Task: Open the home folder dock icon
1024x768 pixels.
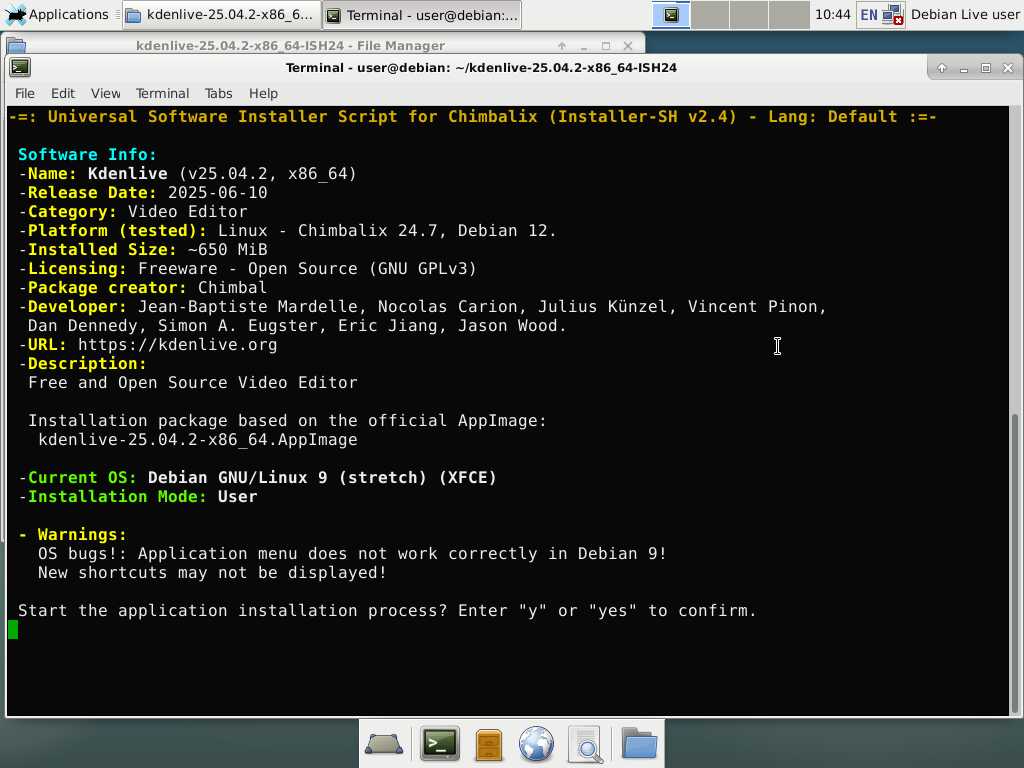Action: [639, 743]
